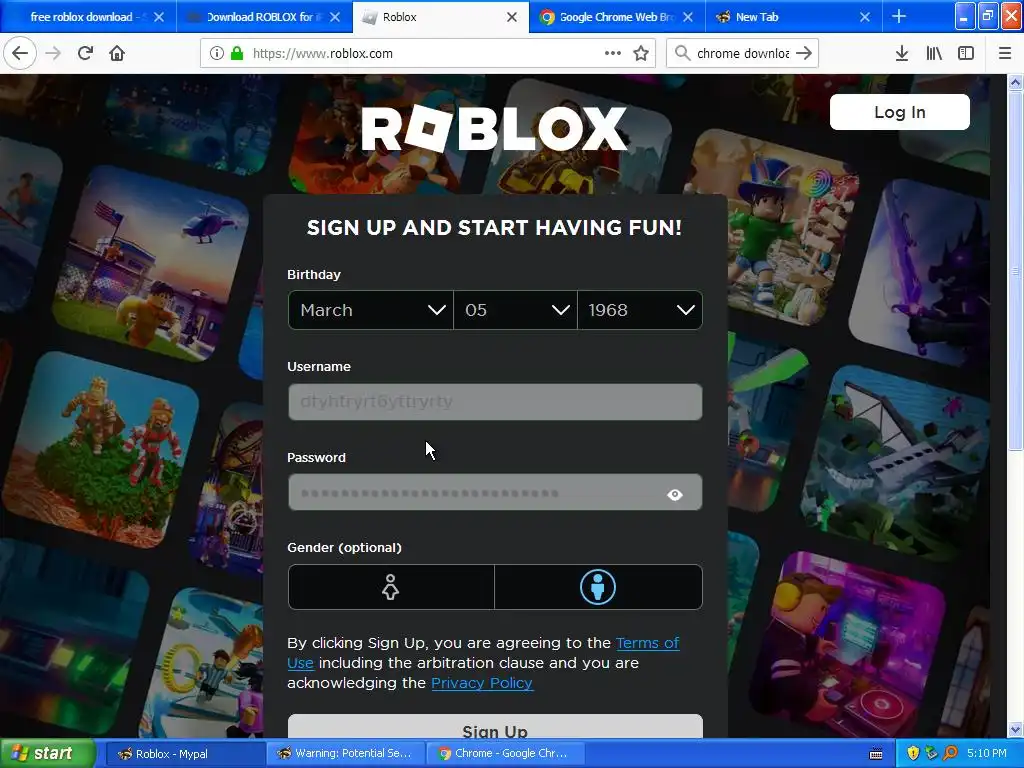1024x768 pixels.
Task: Select the female gender icon
Action: (391, 586)
